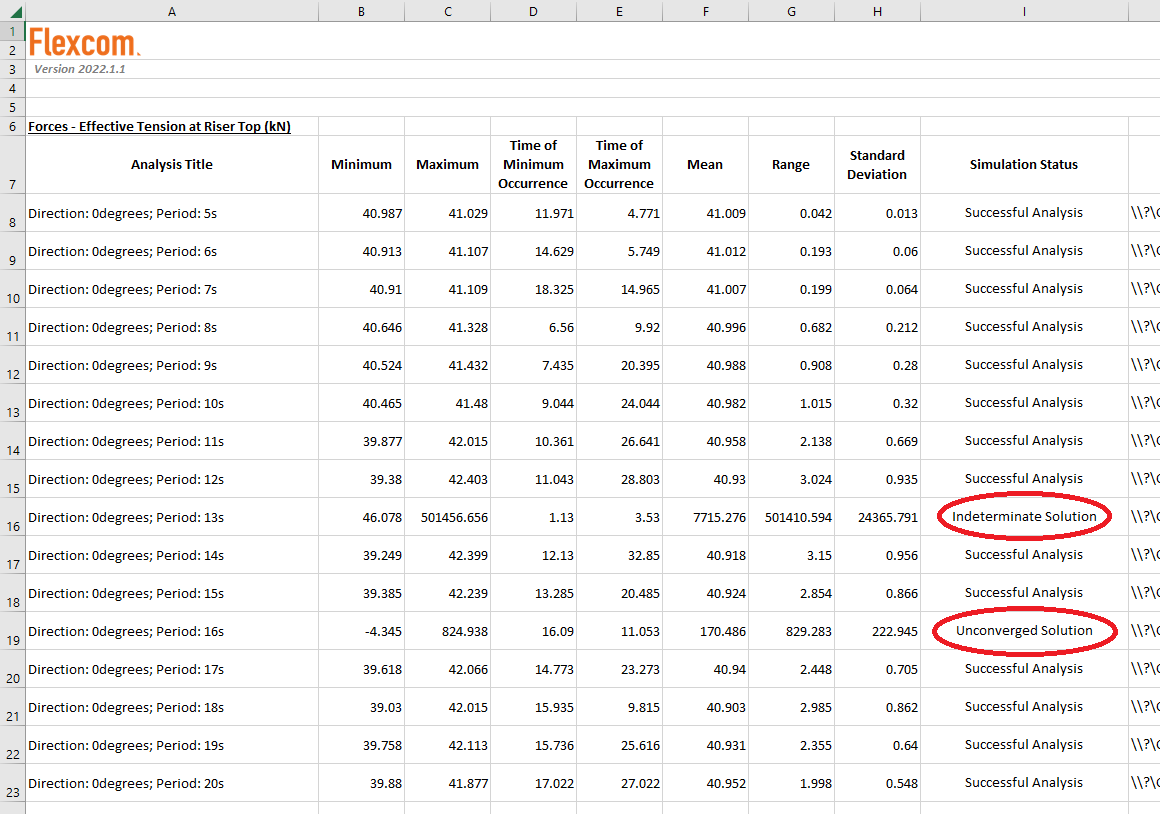Select row 19 header
The height and width of the screenshot is (814, 1160).
click(13, 631)
